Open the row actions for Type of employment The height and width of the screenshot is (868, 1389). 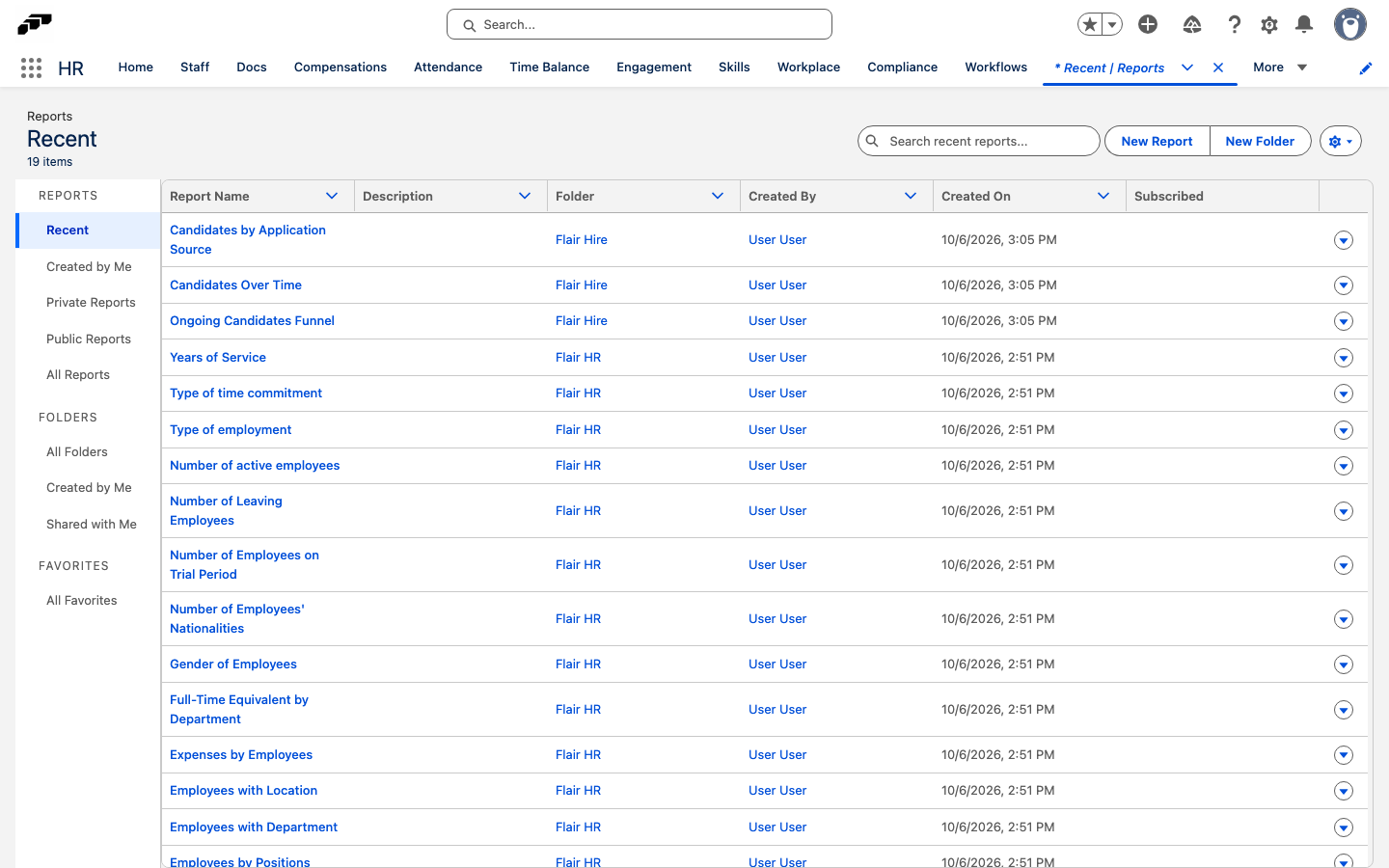(x=1344, y=430)
